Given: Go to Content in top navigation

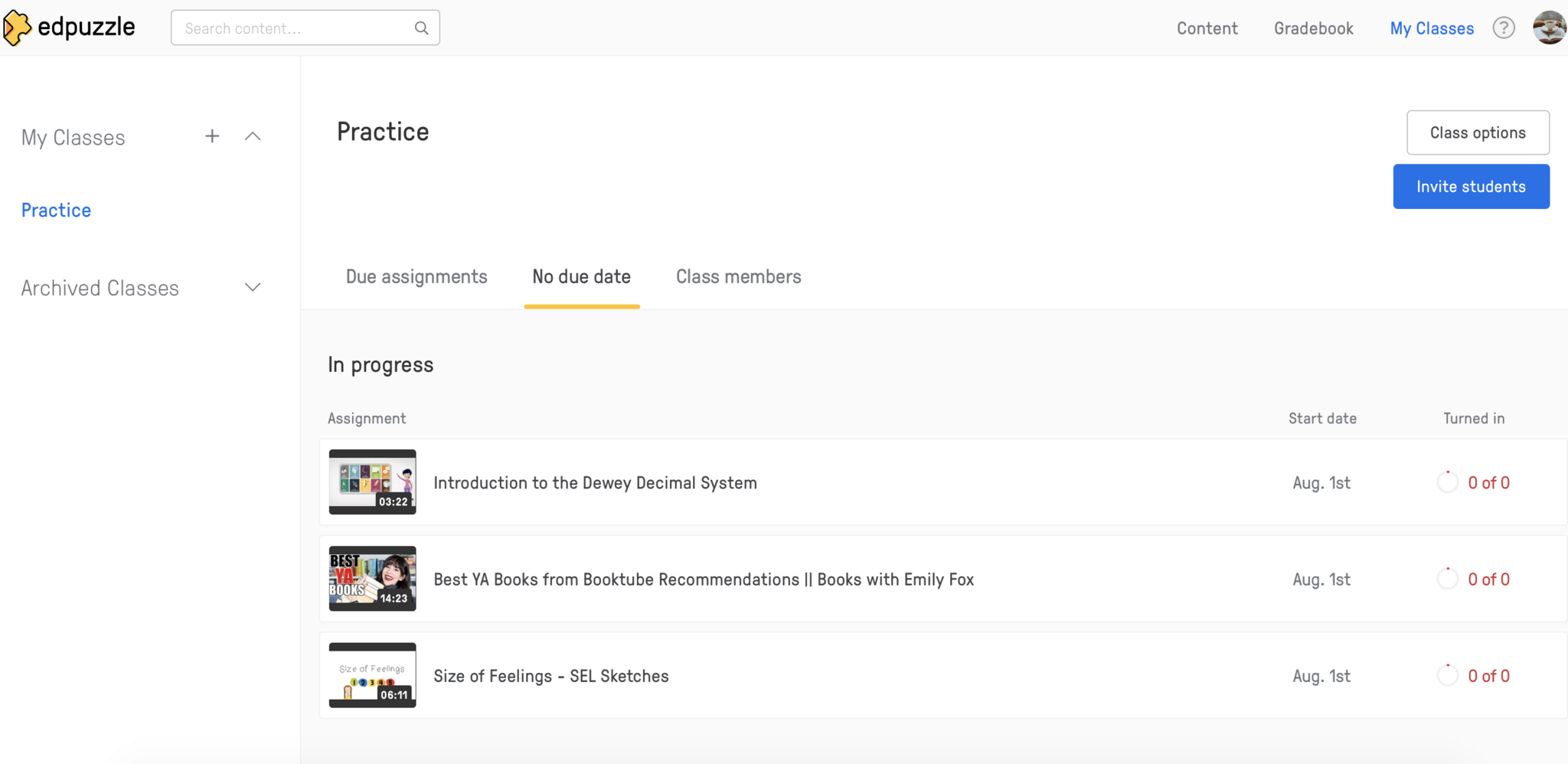Looking at the screenshot, I should tap(1207, 28).
